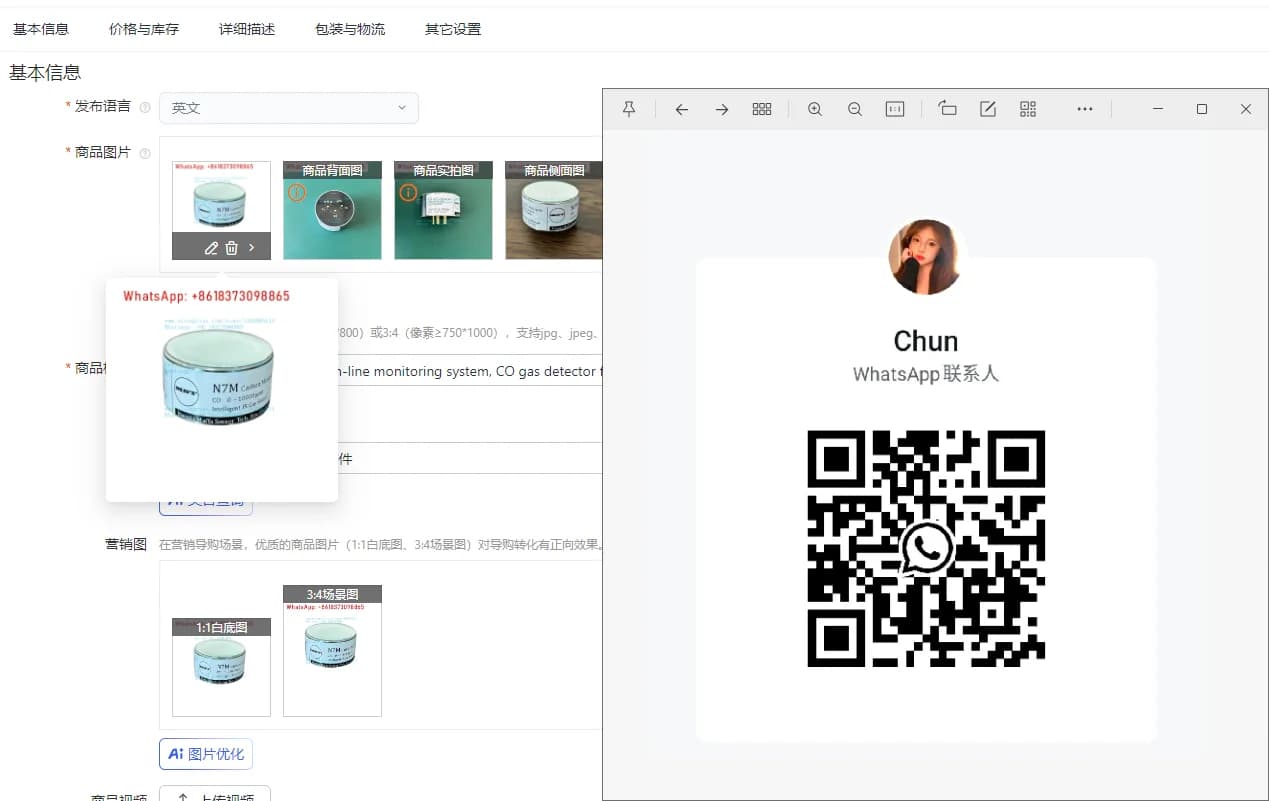Rotate the image in the viewer
1269x801 pixels.
coord(948,109)
